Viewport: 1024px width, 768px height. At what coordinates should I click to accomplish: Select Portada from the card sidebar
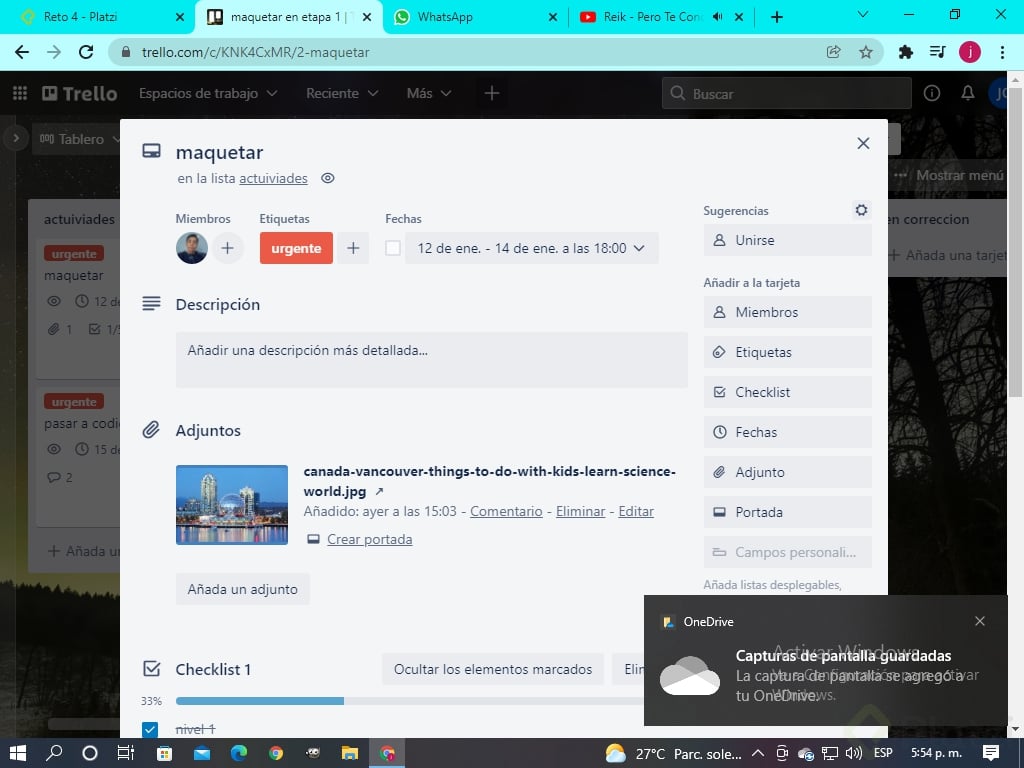click(786, 512)
